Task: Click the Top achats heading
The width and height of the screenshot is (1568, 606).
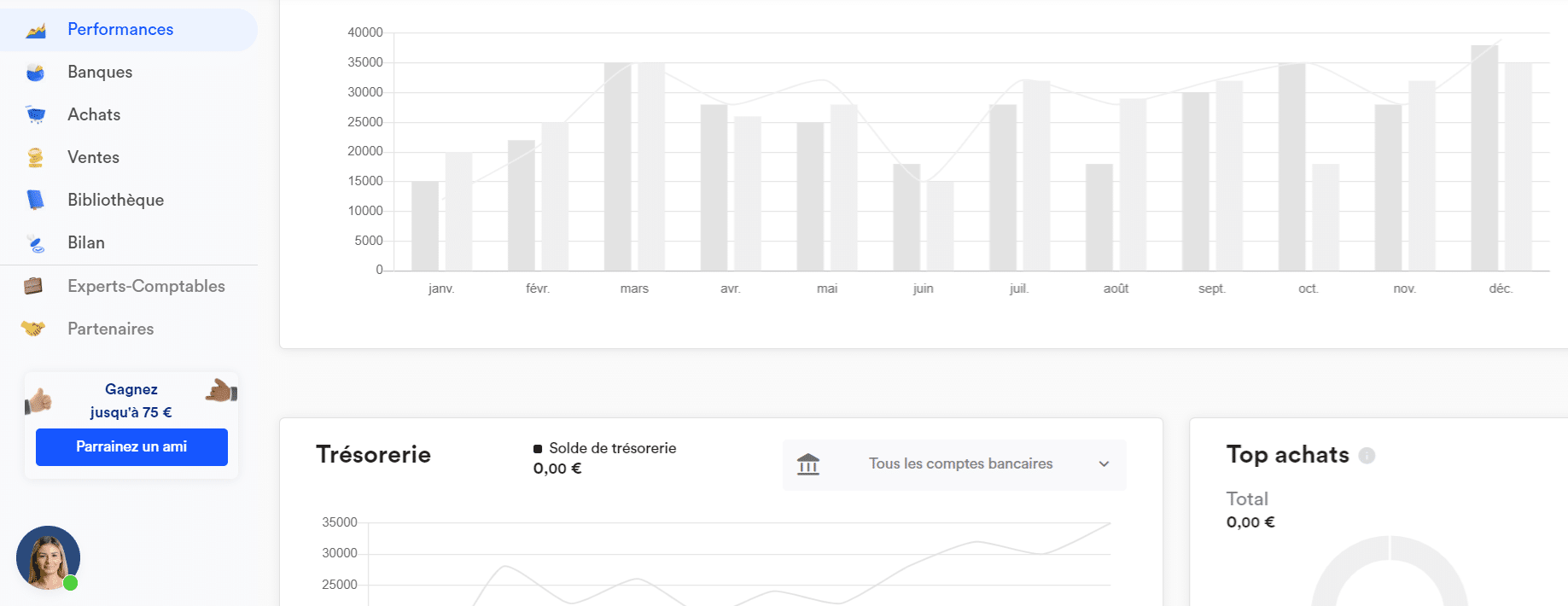Action: 1288,455
